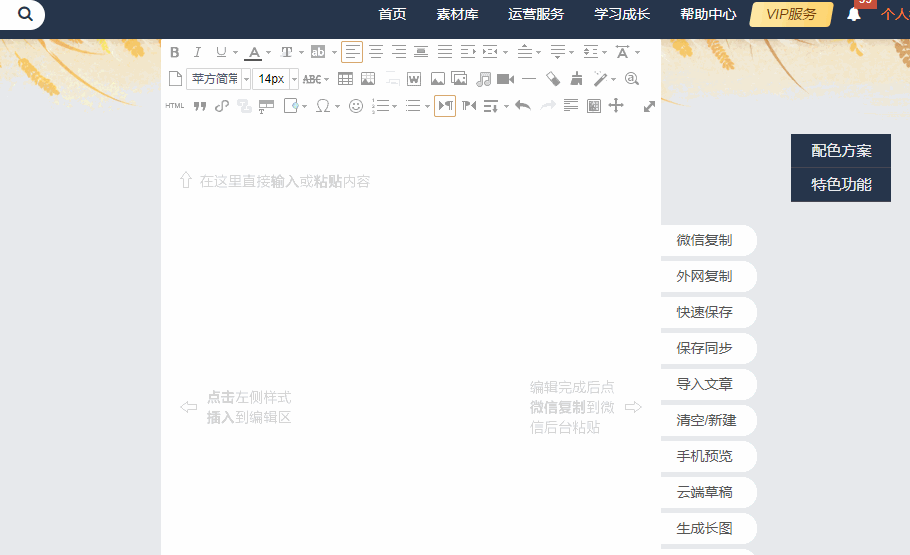Open the font color picker
The width and height of the screenshot is (910, 555).
(254, 52)
